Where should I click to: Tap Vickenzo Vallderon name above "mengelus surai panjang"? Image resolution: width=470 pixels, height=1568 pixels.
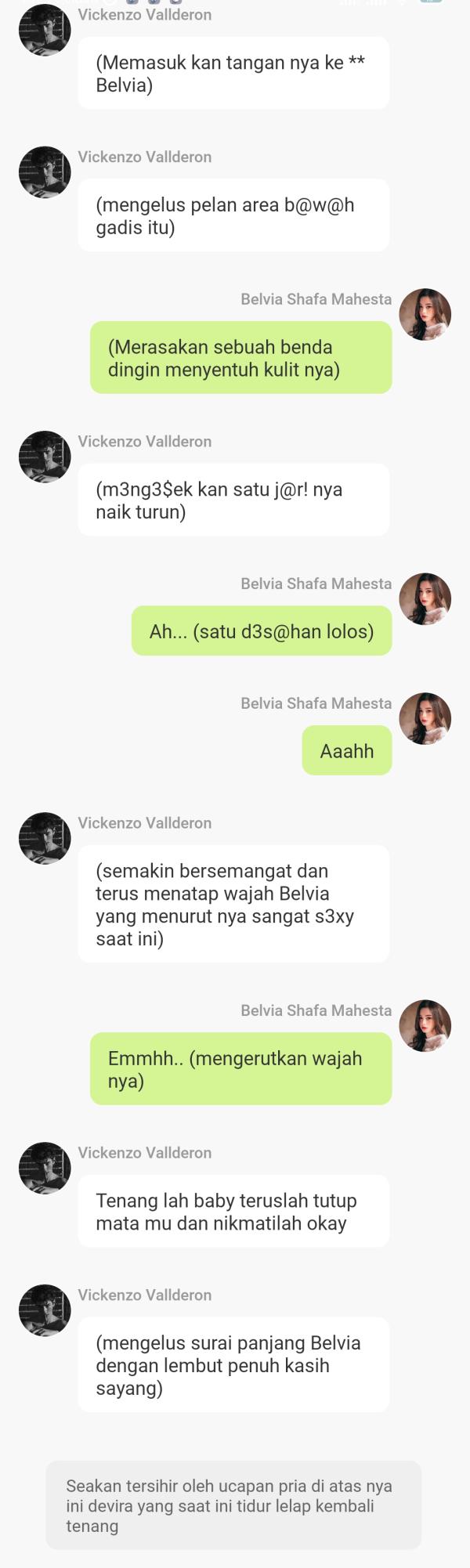pos(145,1295)
